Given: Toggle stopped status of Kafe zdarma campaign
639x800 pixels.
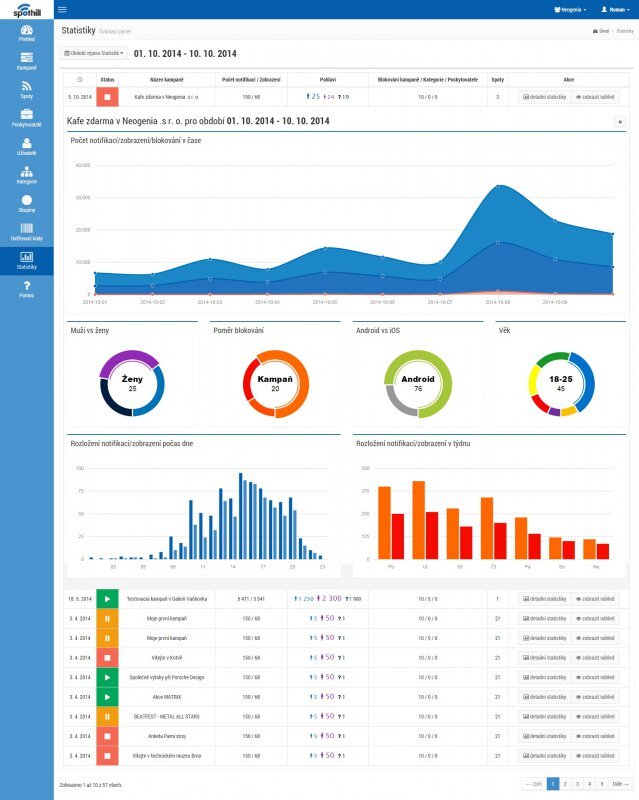Looking at the screenshot, I should tap(108, 97).
